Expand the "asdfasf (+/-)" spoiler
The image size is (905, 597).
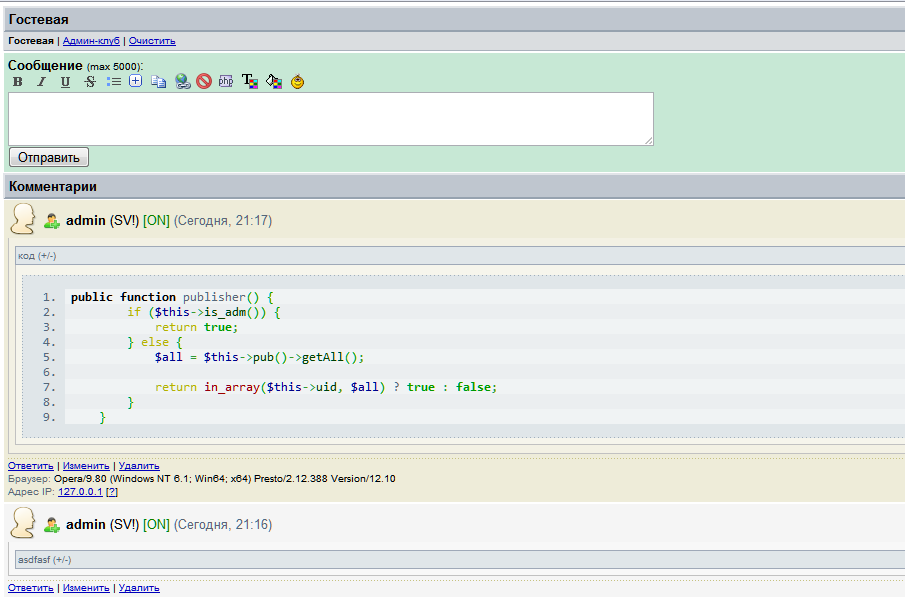(44, 560)
